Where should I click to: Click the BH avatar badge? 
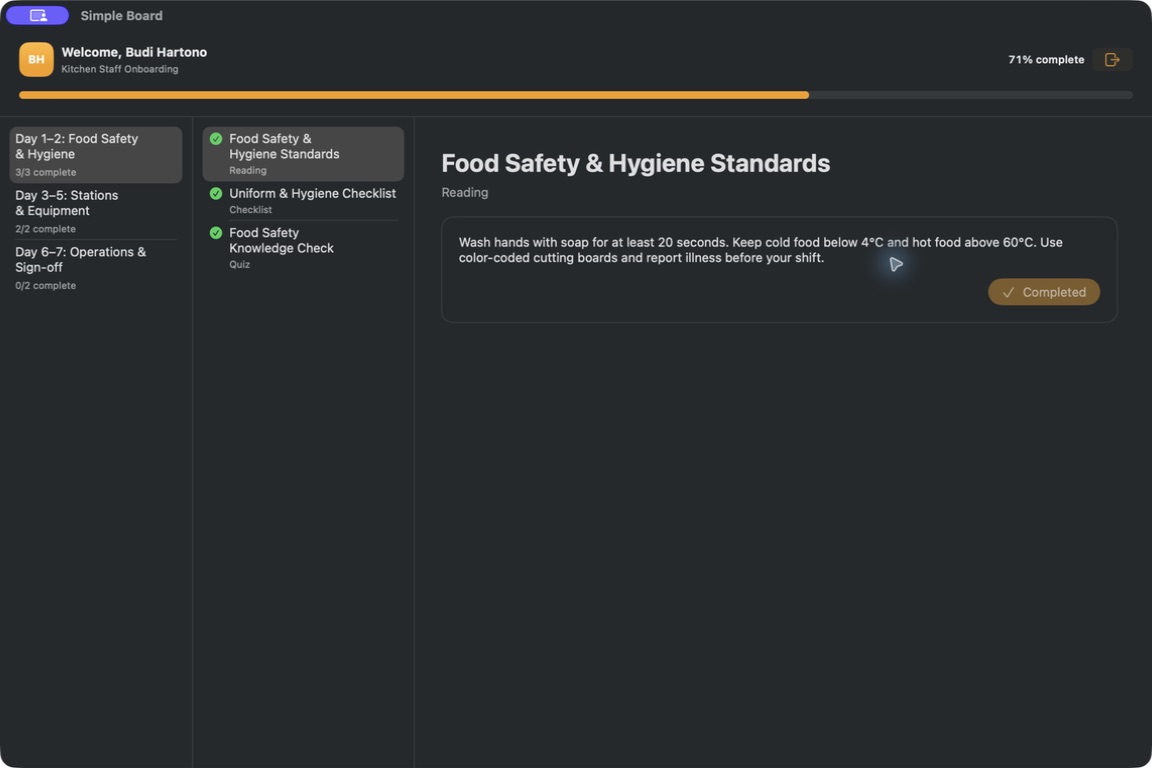pos(36,60)
